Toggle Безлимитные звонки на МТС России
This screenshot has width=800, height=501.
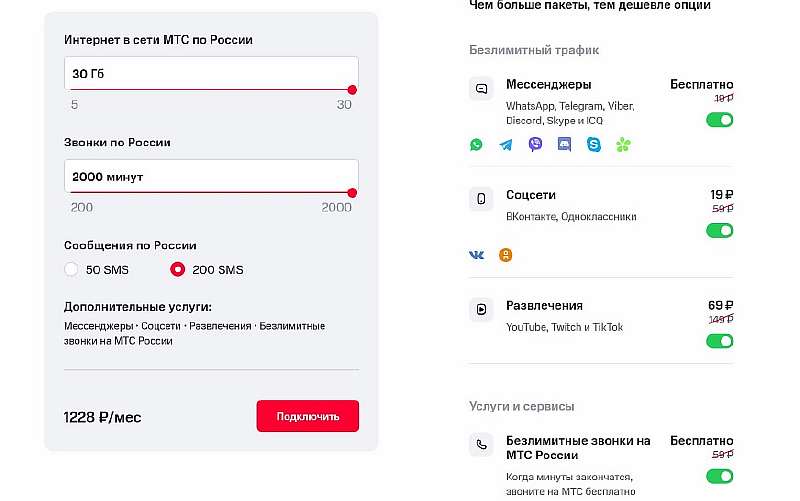pos(719,477)
